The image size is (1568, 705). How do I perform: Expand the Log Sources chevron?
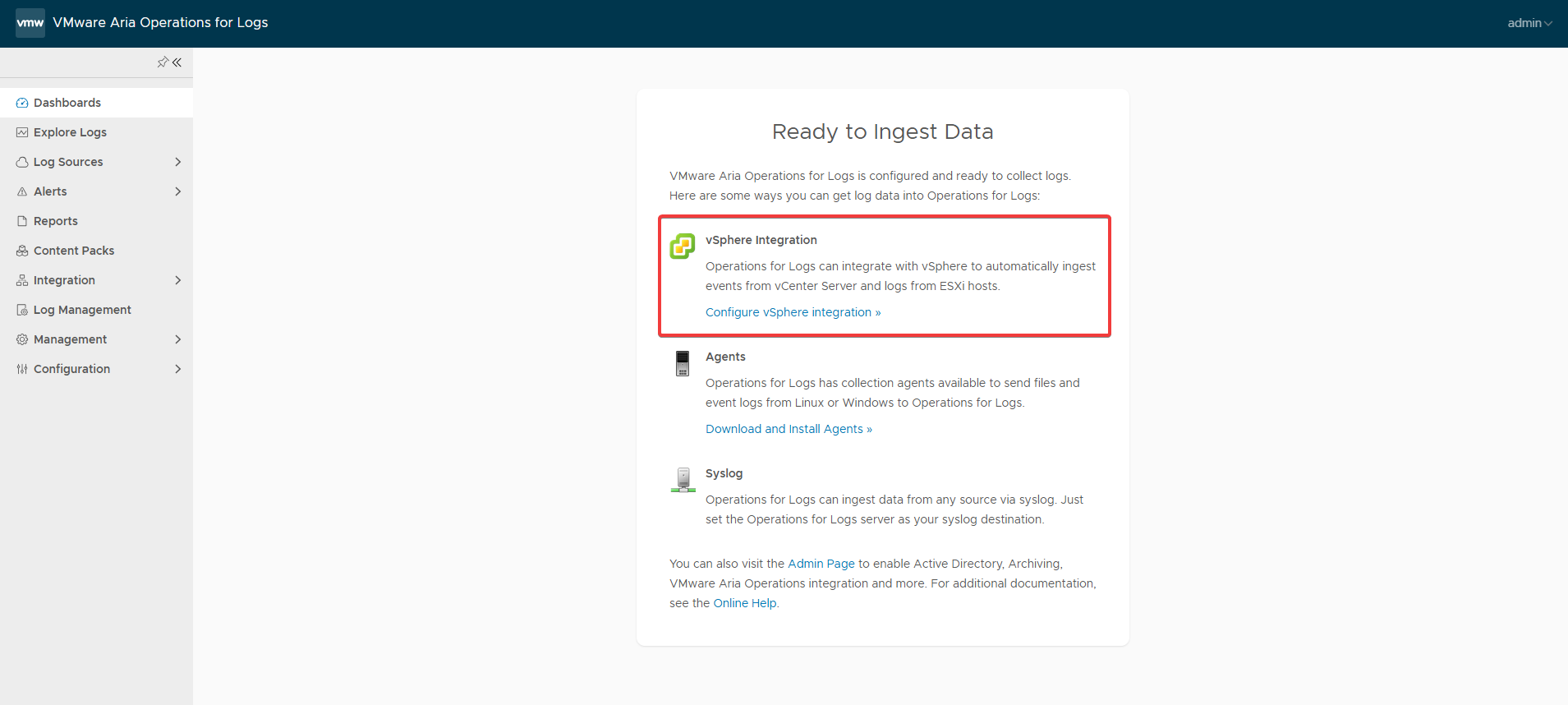(177, 162)
